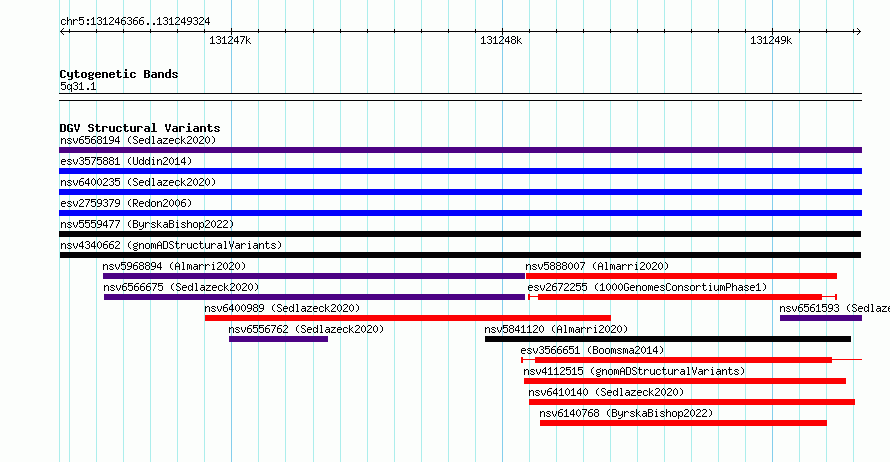This screenshot has width=890, height=462.
Task: Click the chr5:131246366..131249324 coordinates text
Action: (x=135, y=22)
